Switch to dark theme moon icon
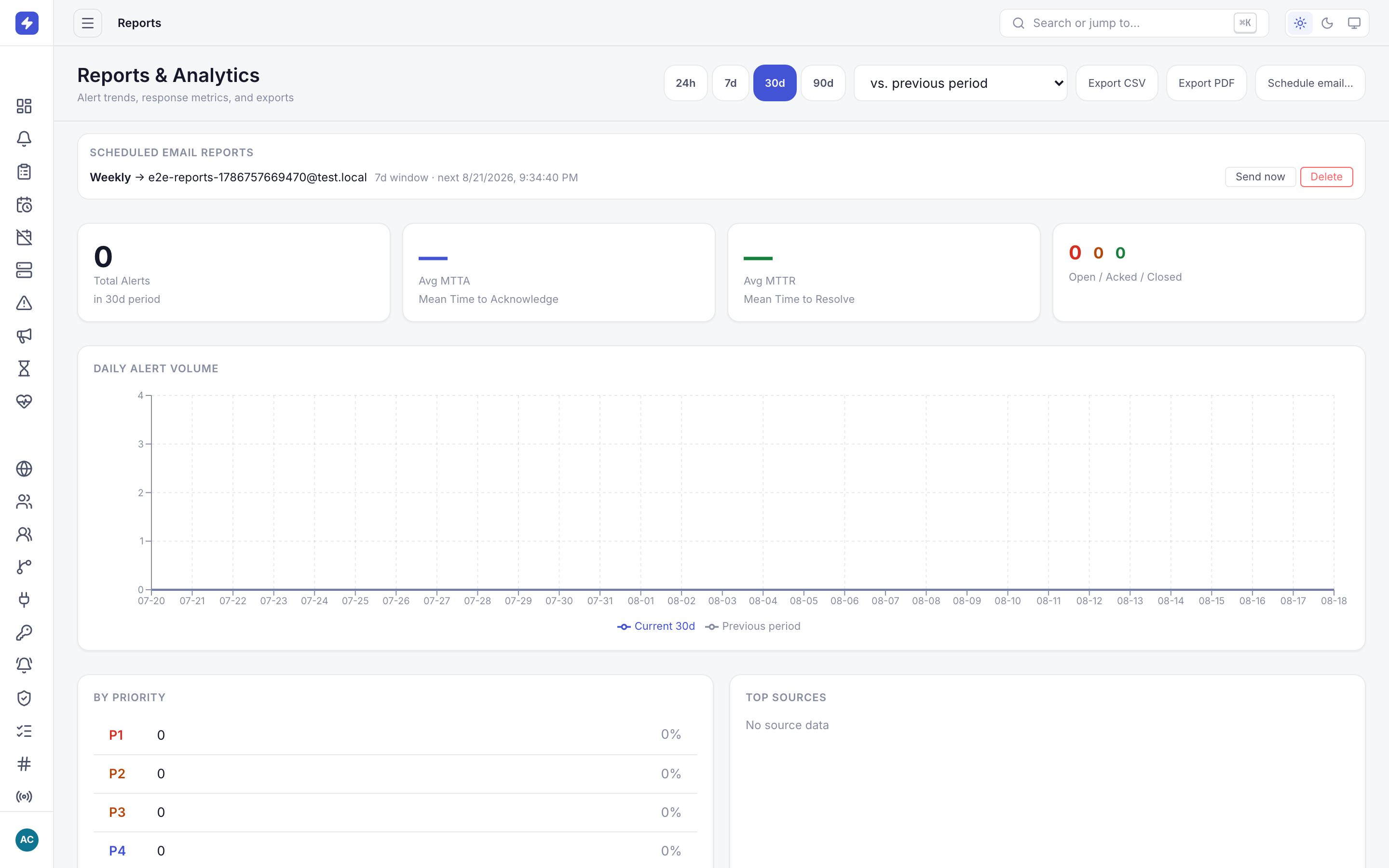 pyautogui.click(x=1327, y=23)
